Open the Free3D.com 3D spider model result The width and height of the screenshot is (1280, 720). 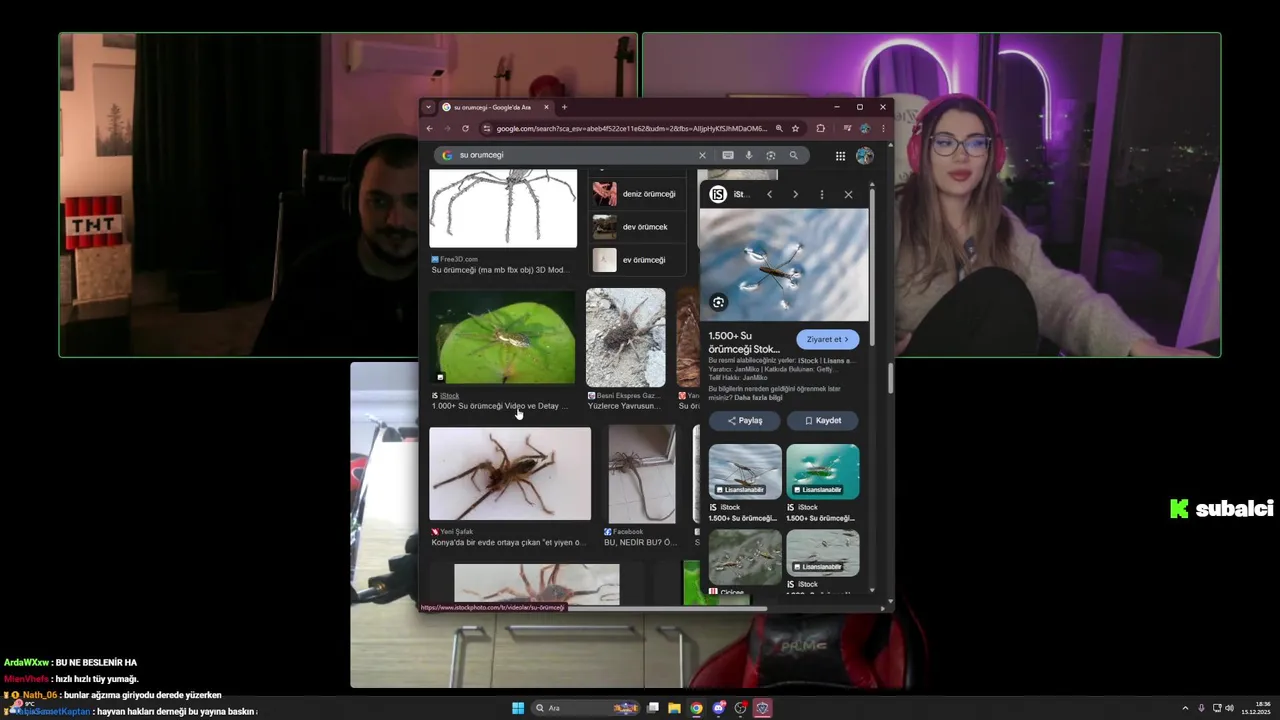point(503,208)
